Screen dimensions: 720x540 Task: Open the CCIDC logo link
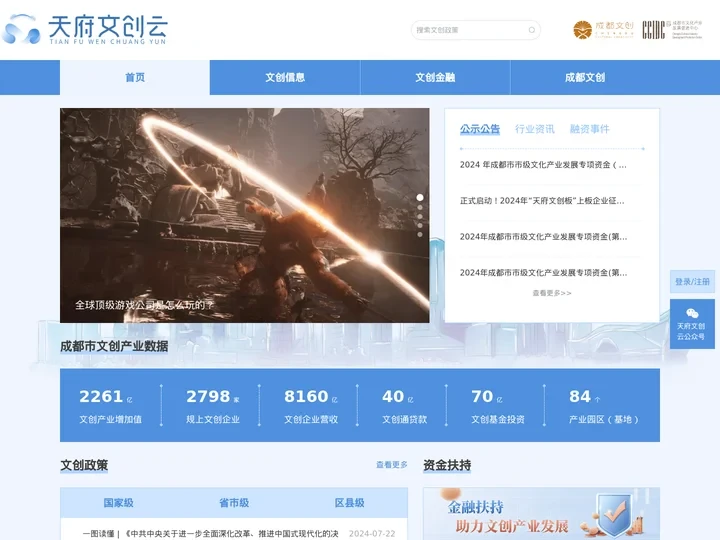click(672, 30)
